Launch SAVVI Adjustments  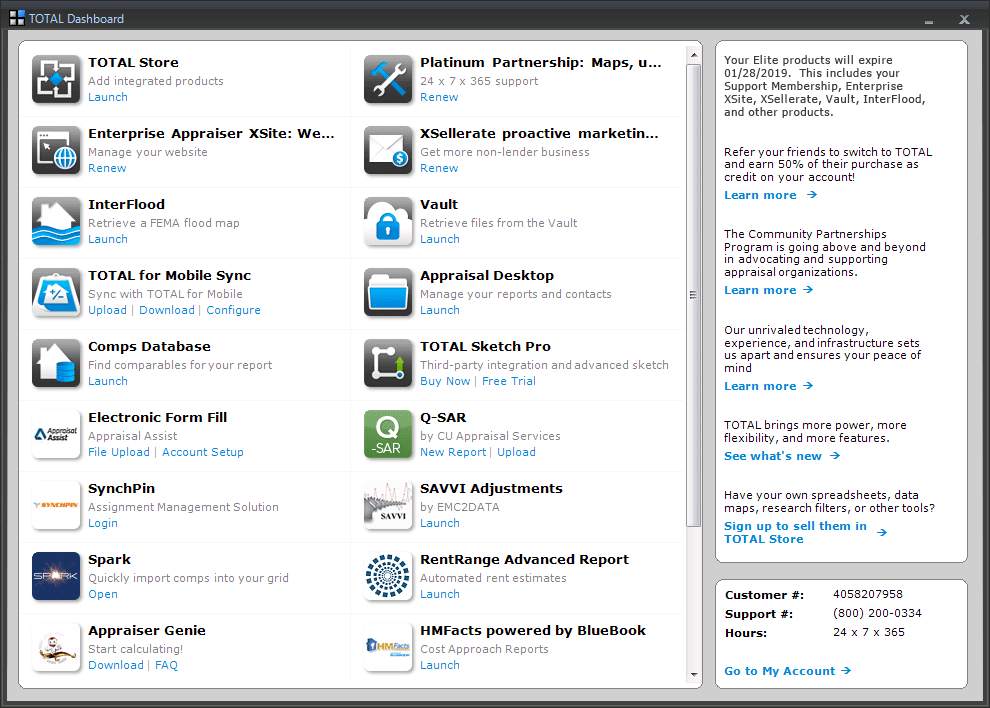coord(440,524)
